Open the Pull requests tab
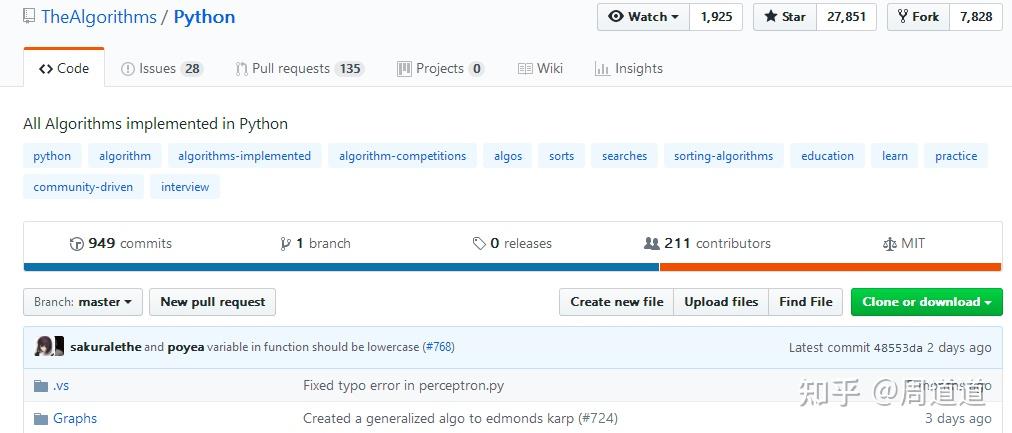Screen dimensions: 1012x433 [x=299, y=68]
